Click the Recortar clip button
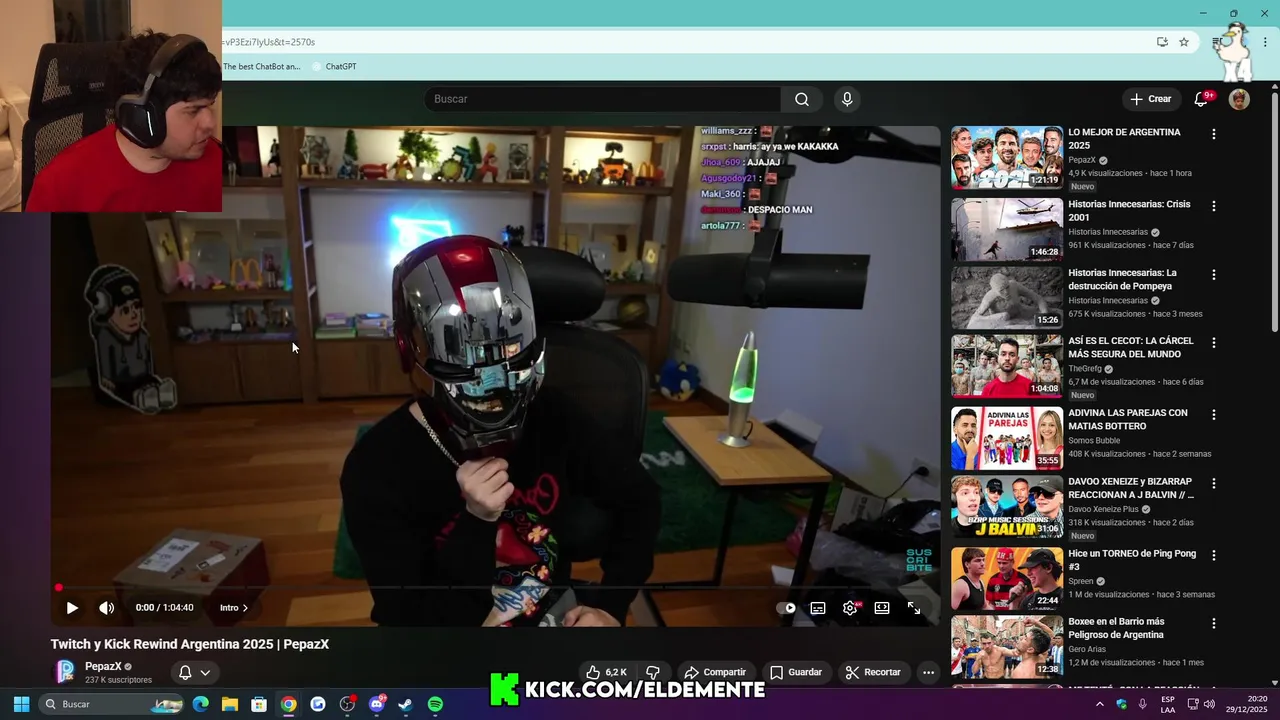The image size is (1280, 720). tap(873, 672)
